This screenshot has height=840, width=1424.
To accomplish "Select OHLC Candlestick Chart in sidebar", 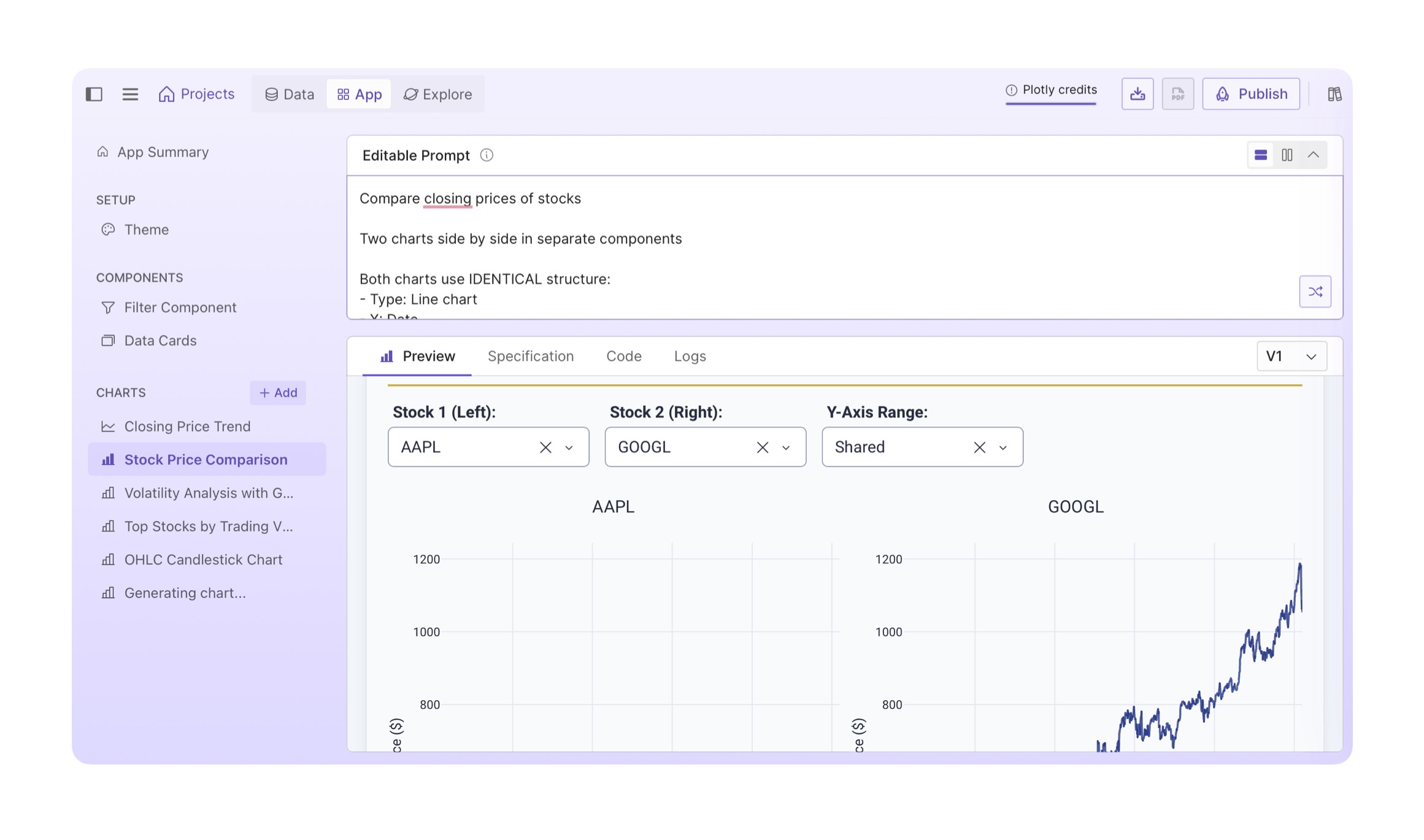I will pyautogui.click(x=203, y=560).
